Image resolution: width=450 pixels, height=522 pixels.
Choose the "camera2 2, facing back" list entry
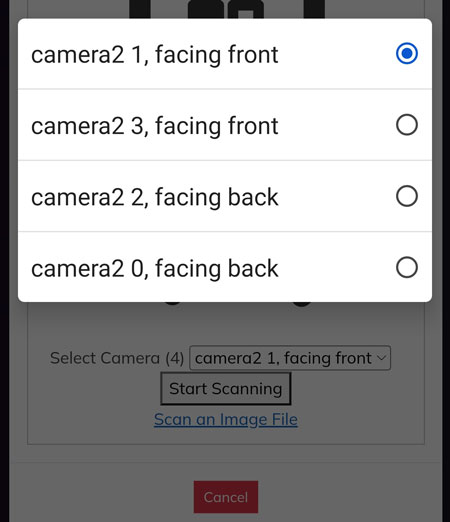pyautogui.click(x=225, y=196)
